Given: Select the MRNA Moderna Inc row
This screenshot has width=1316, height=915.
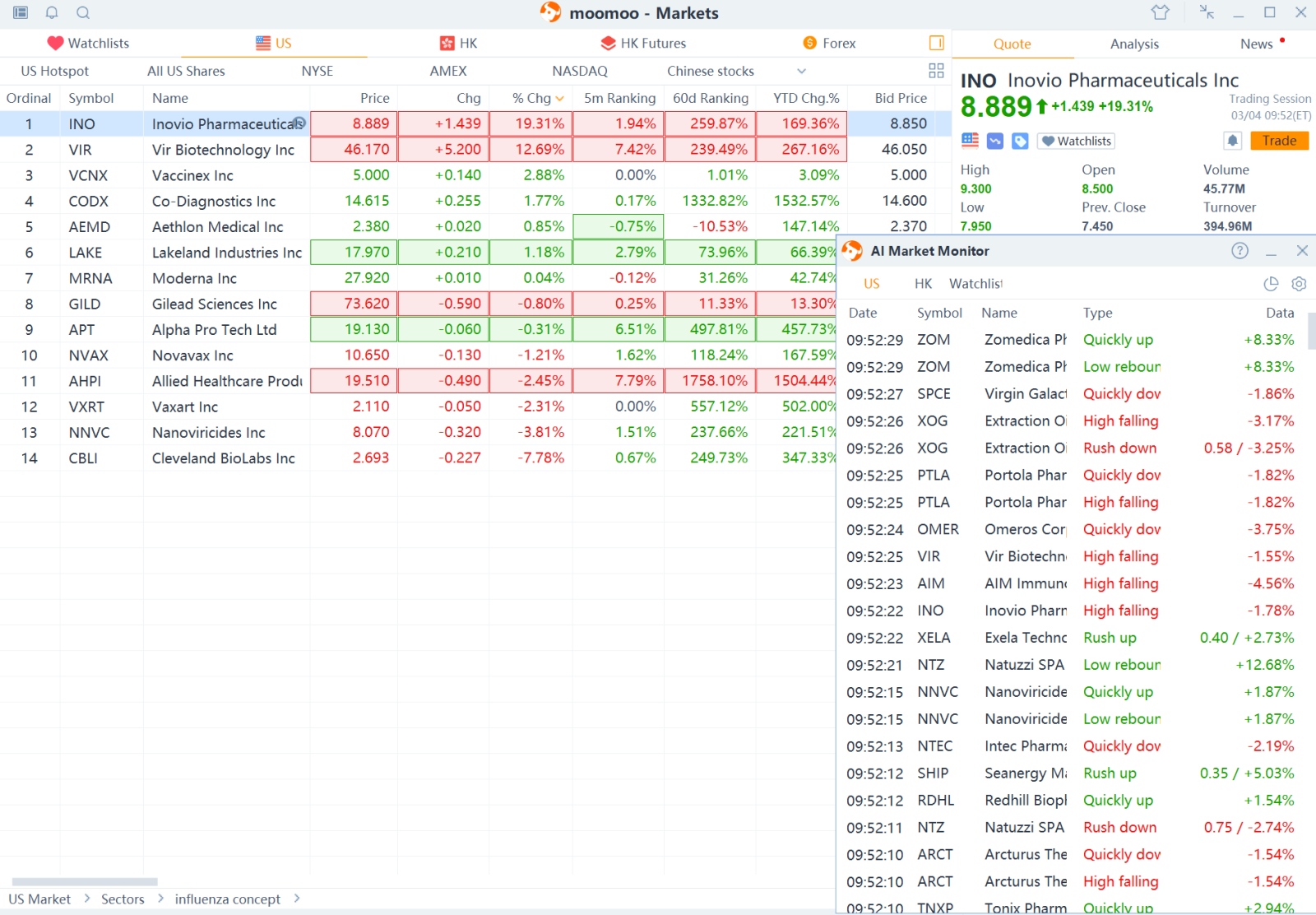Looking at the screenshot, I should pyautogui.click(x=418, y=278).
